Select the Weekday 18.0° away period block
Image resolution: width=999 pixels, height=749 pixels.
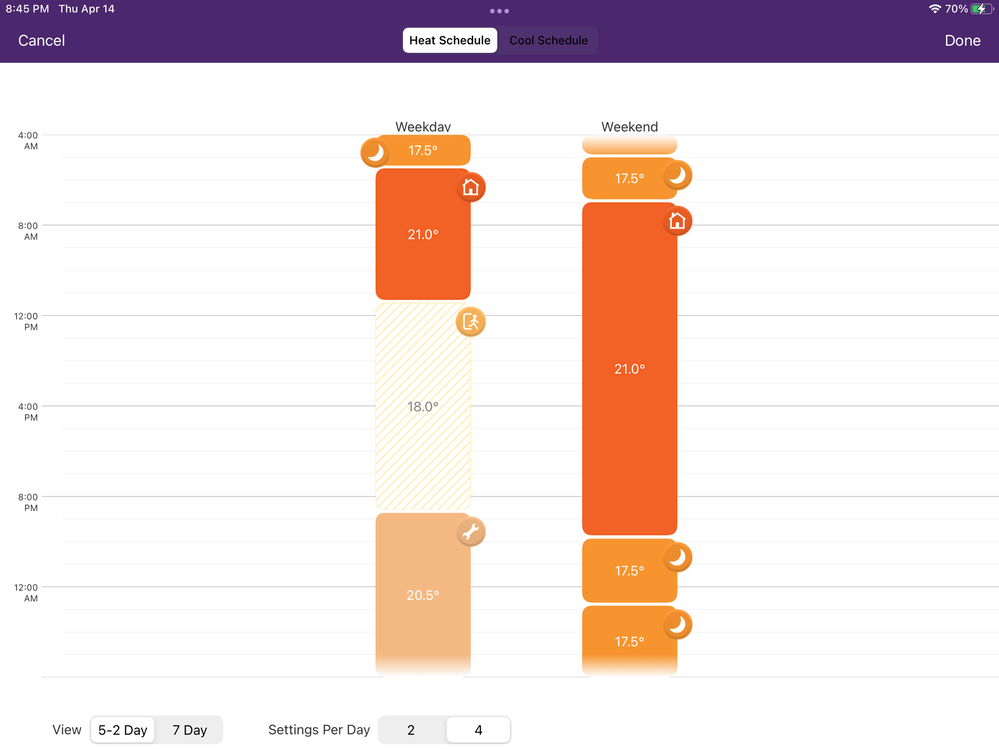click(x=422, y=407)
